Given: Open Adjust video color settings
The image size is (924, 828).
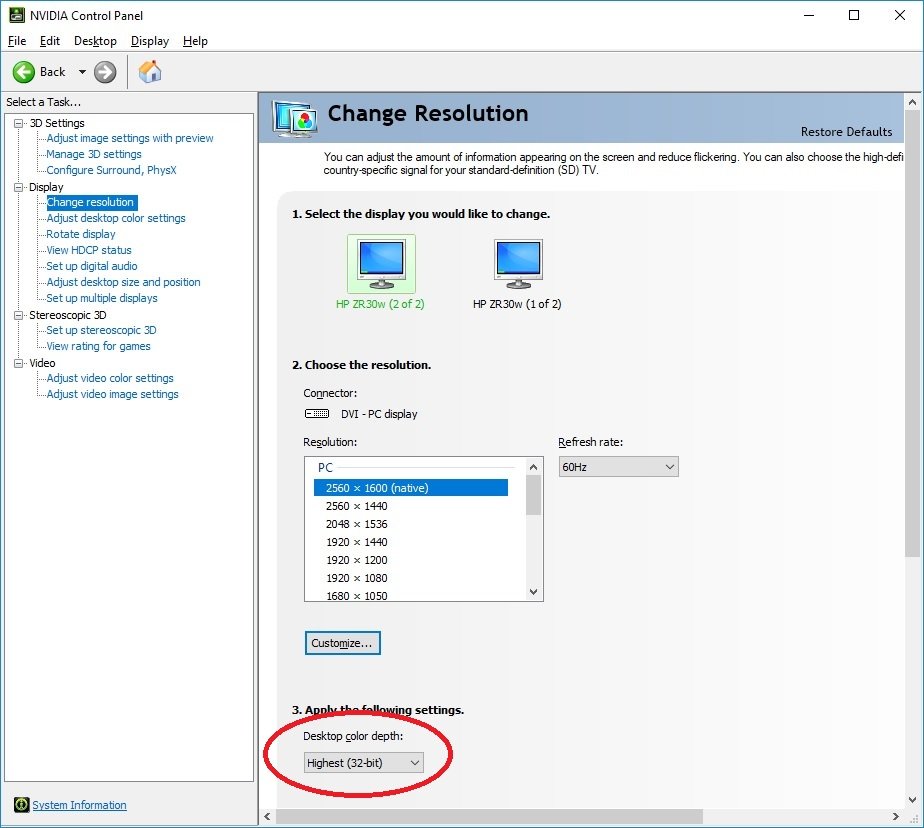Looking at the screenshot, I should (110, 378).
